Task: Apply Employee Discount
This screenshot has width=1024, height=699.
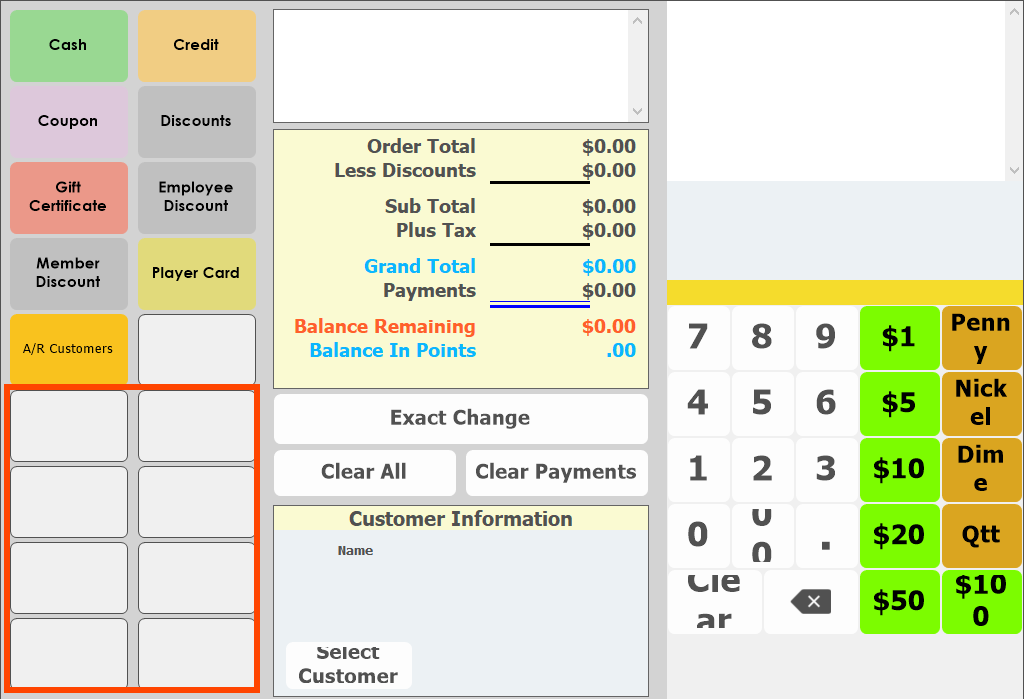Action: point(196,197)
